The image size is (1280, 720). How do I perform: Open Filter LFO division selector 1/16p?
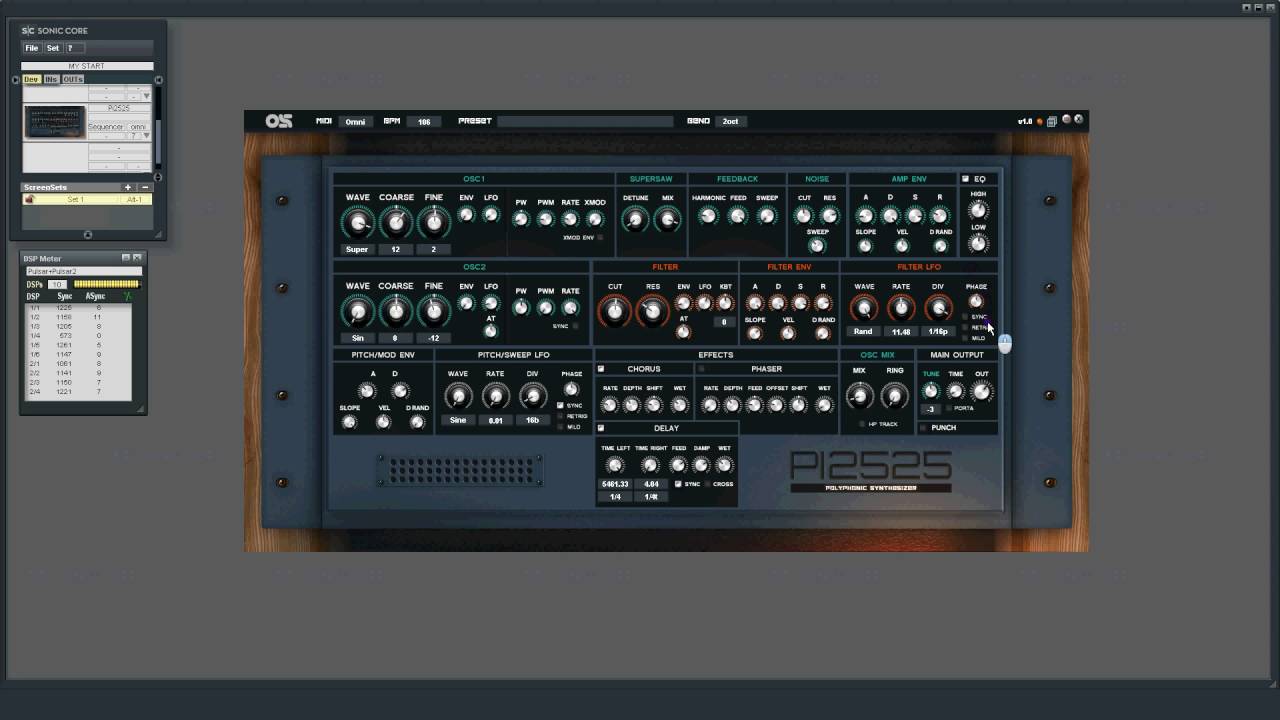(x=938, y=331)
